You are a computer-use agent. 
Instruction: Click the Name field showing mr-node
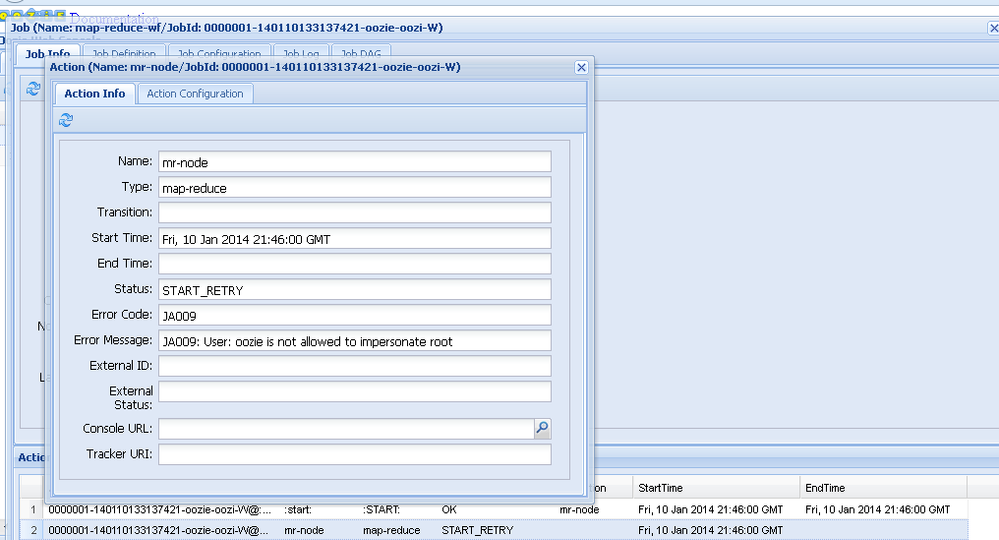pos(355,162)
